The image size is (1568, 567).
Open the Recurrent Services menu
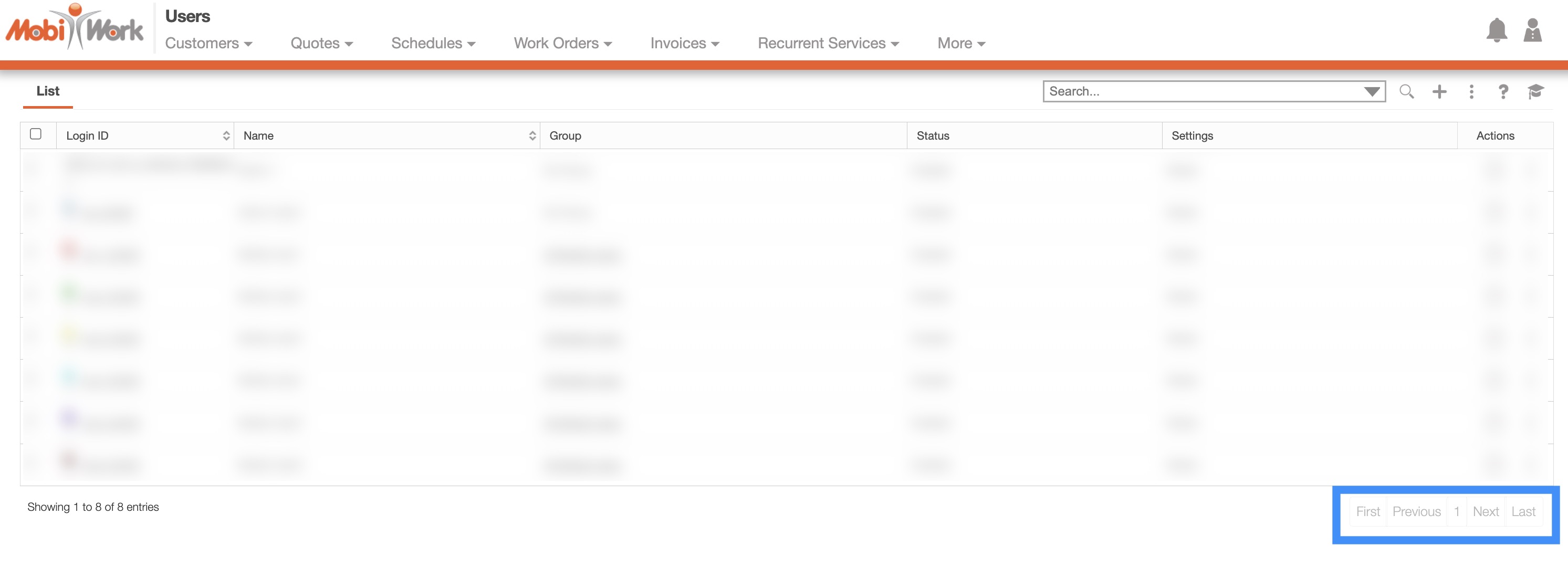pyautogui.click(x=828, y=43)
